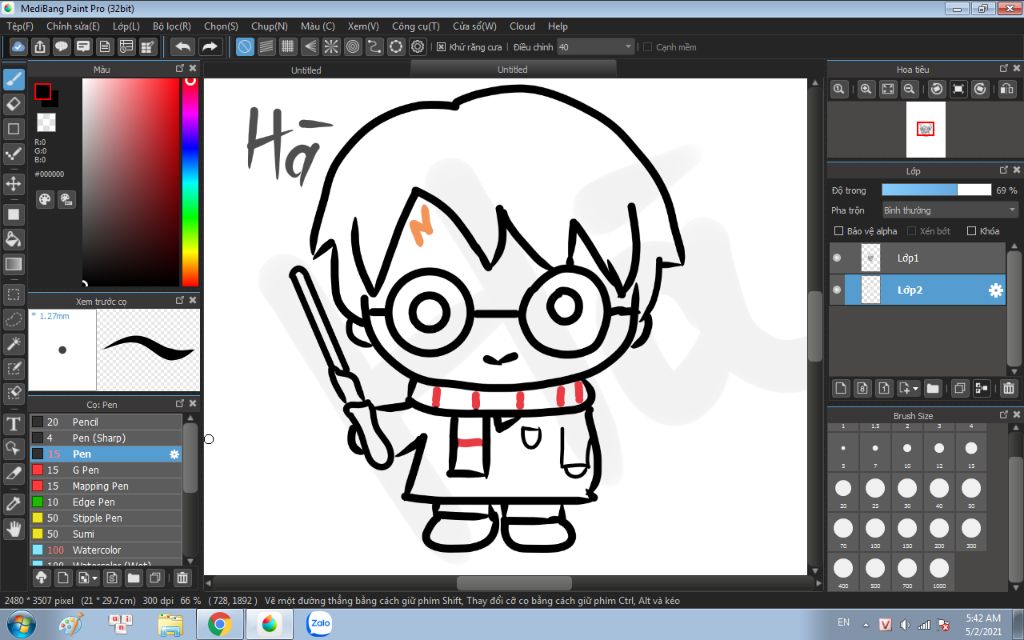Image resolution: width=1024 pixels, height=640 pixels.
Task: Open the Pha trộn blend mode dropdown
Action: pyautogui.click(x=950, y=210)
